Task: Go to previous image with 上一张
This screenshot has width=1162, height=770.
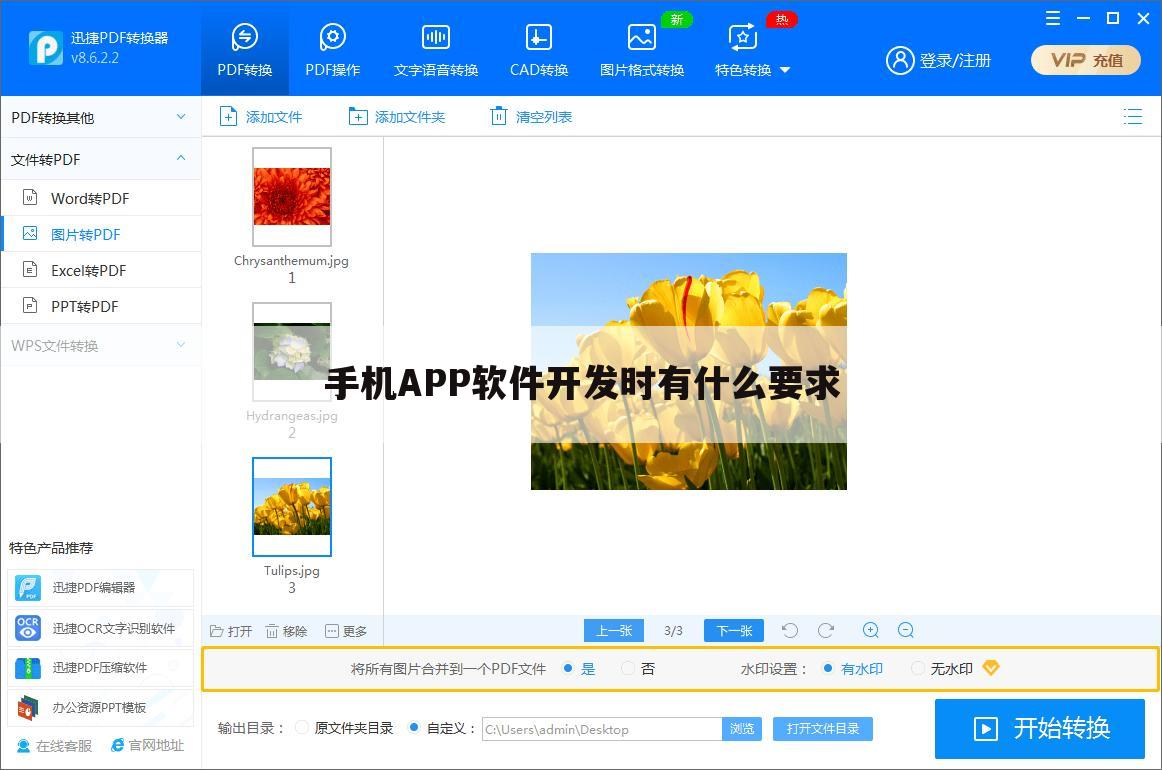Action: 614,631
